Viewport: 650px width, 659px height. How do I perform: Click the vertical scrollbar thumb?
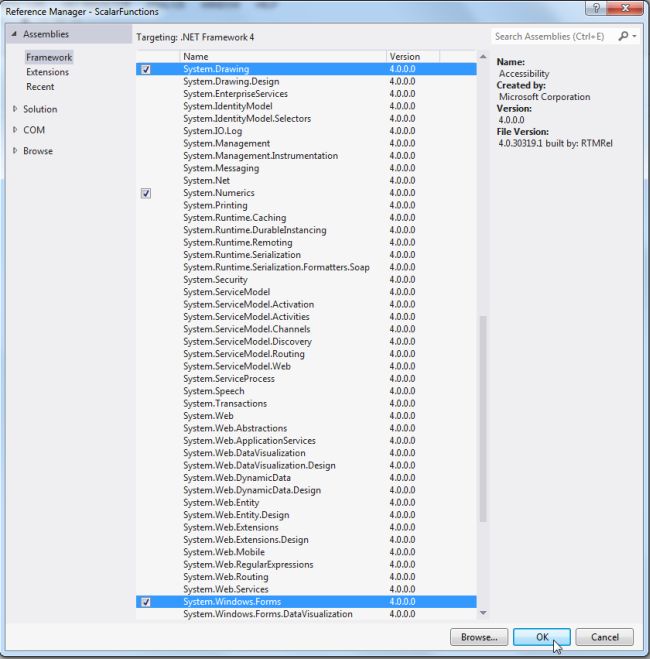click(x=483, y=419)
